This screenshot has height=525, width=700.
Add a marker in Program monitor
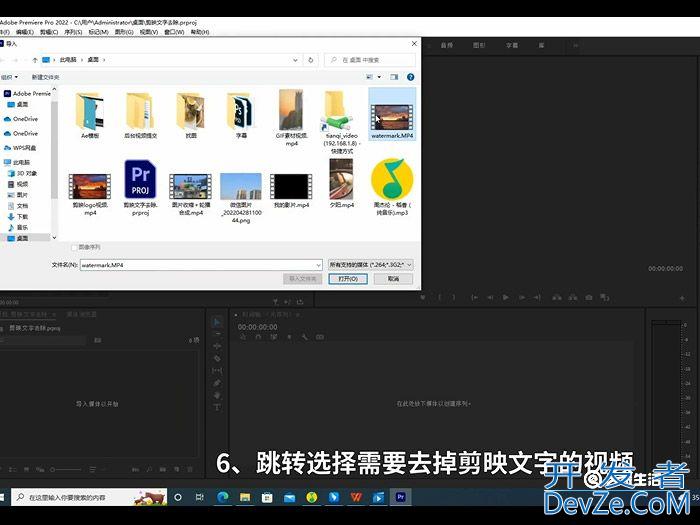click(x=423, y=297)
